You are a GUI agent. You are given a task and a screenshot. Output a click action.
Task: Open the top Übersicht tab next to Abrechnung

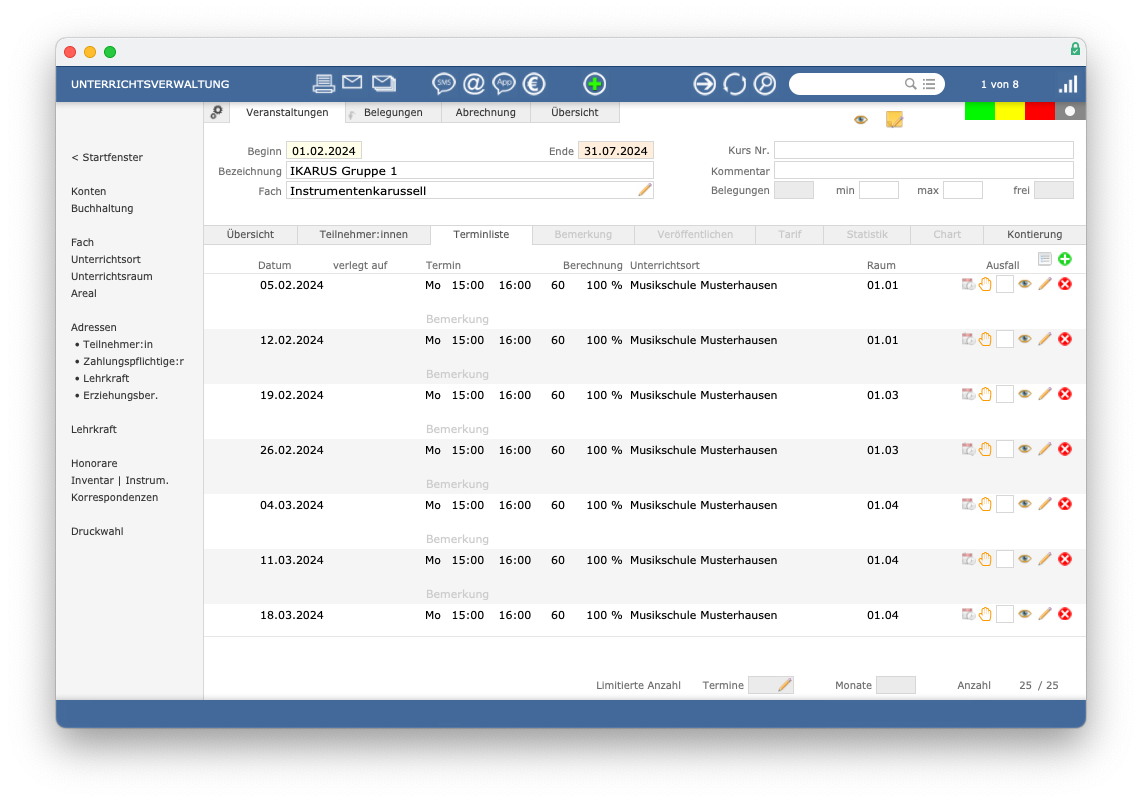[575, 112]
